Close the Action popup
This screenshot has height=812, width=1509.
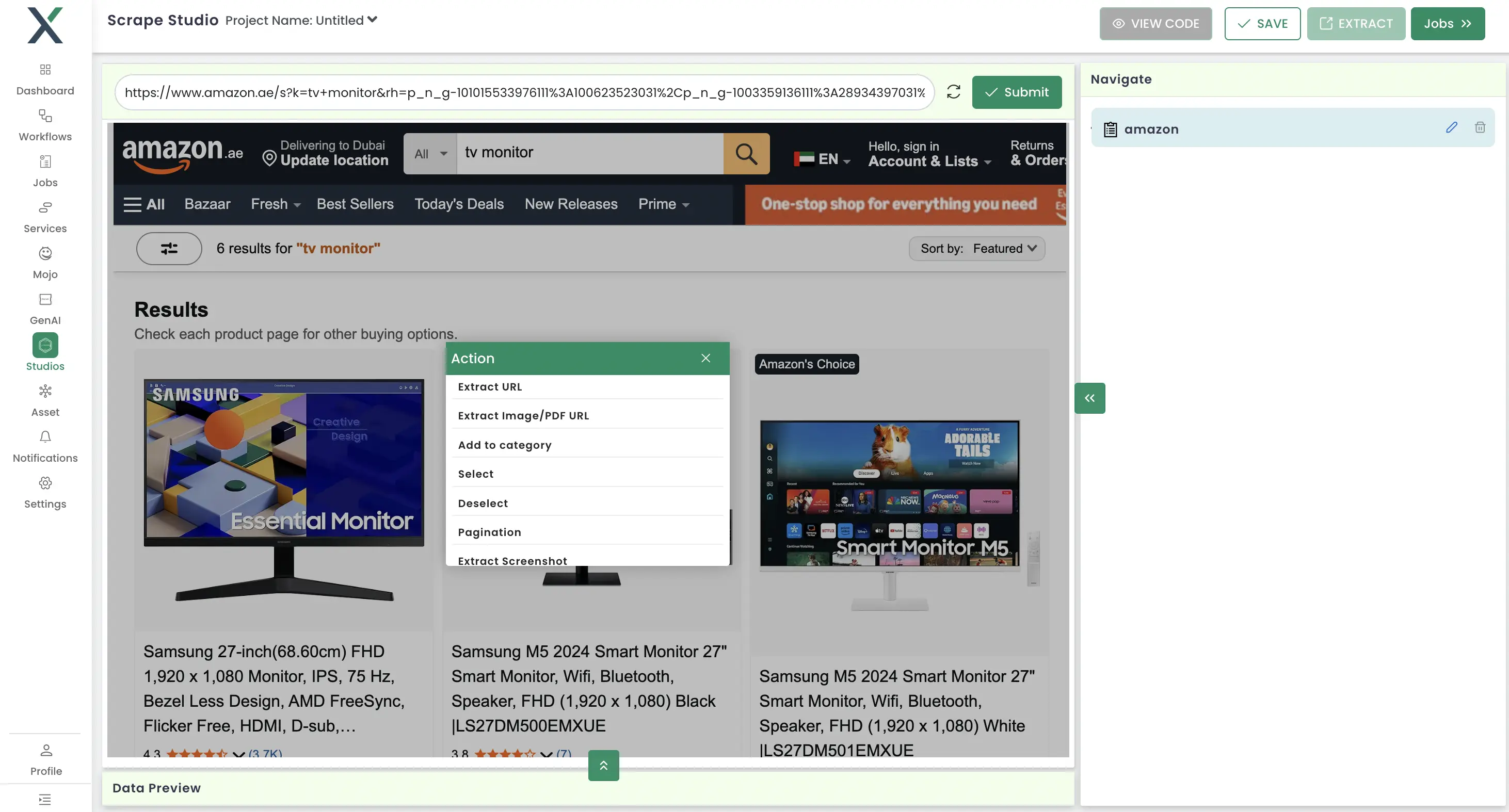(x=705, y=358)
